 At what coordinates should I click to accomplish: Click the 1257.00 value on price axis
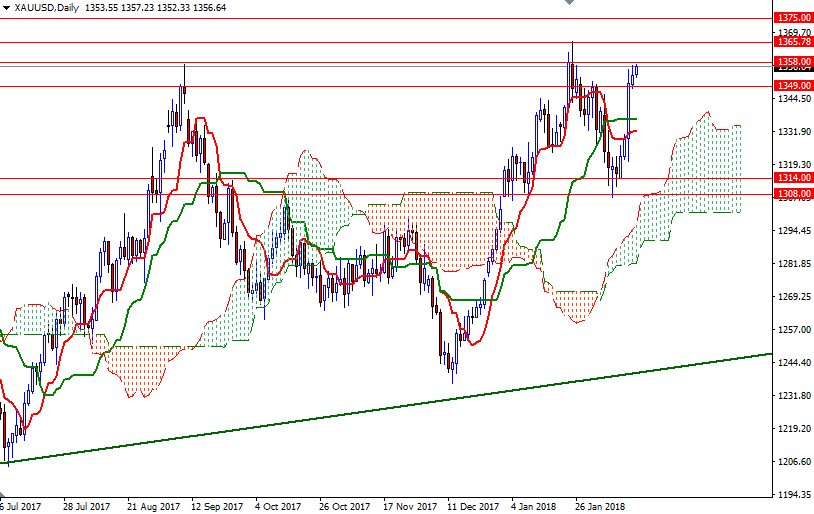point(794,330)
